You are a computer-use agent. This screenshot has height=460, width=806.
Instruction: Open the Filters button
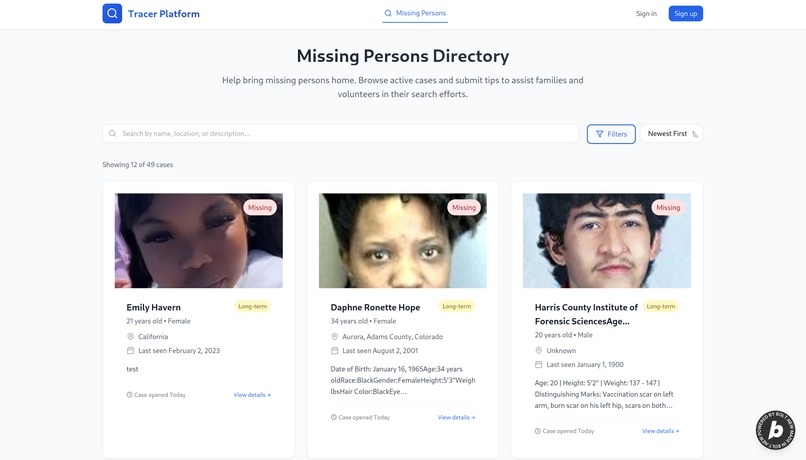click(x=611, y=134)
